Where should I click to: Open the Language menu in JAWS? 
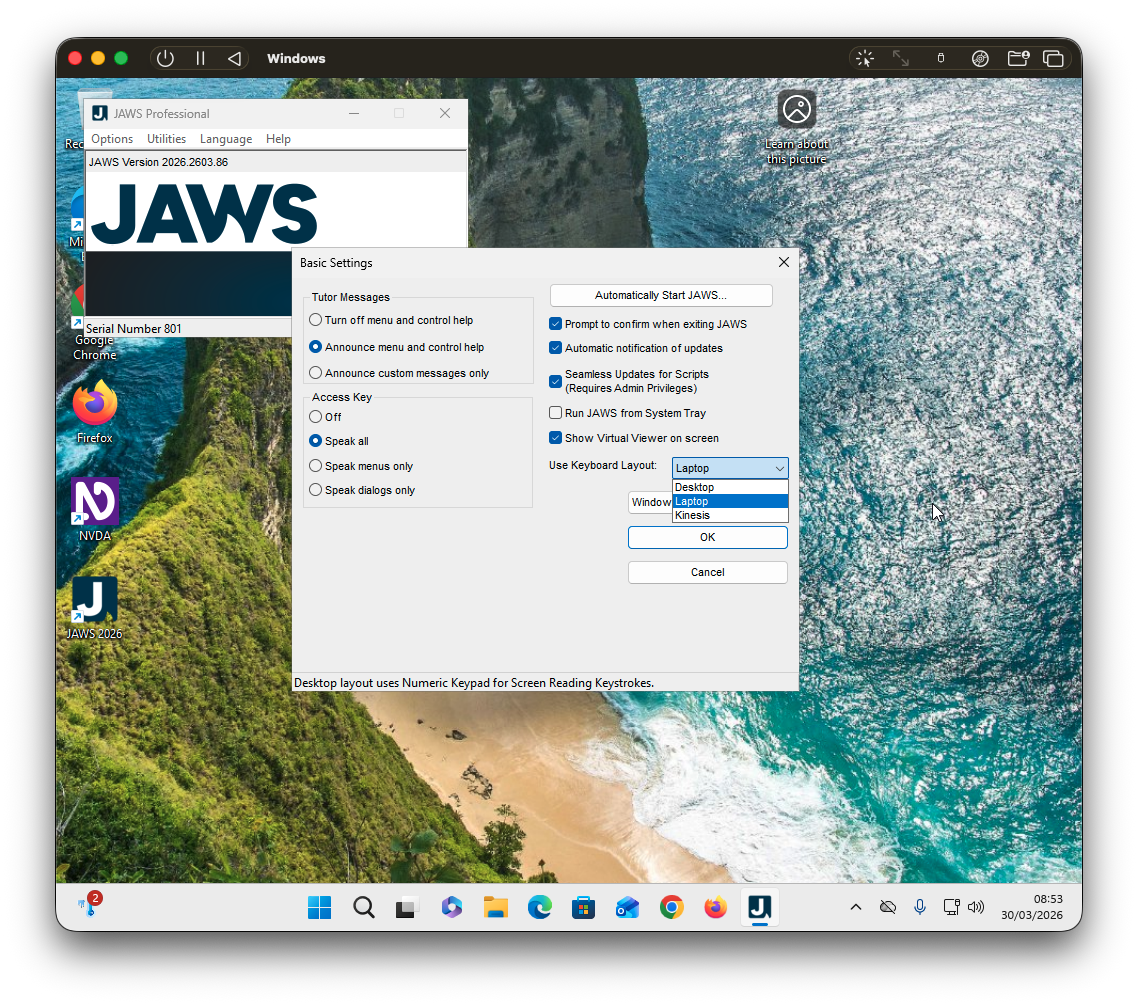point(226,139)
